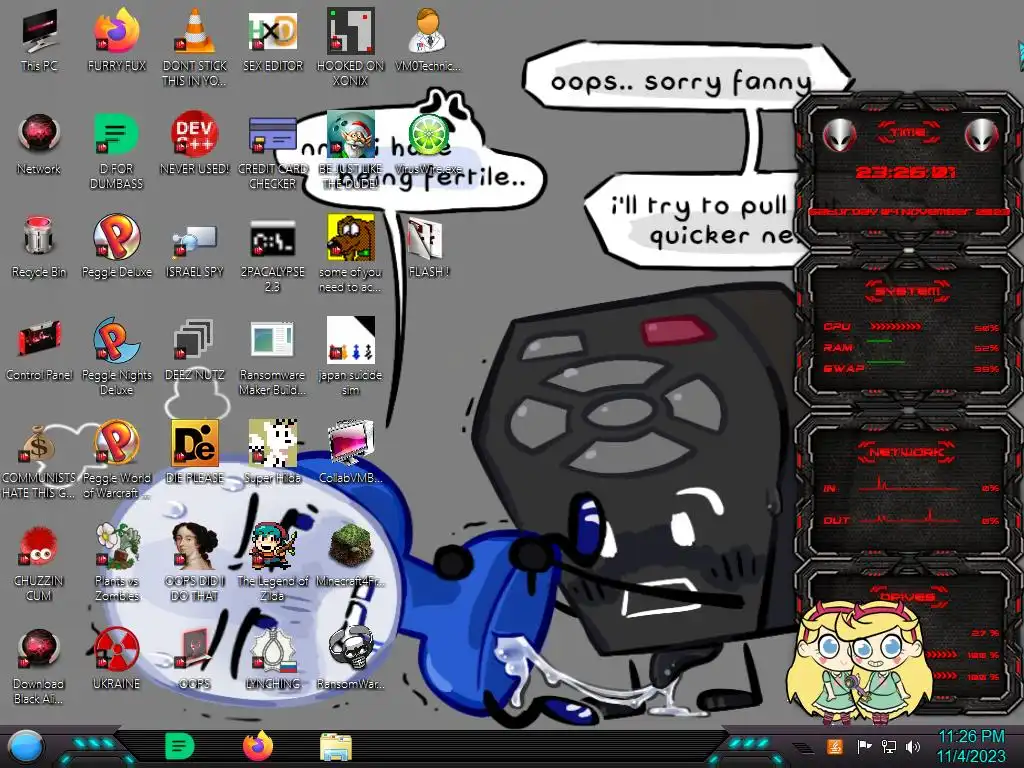1024x768 pixels.
Task: Select the Network desktop icon
Action: click(39, 144)
